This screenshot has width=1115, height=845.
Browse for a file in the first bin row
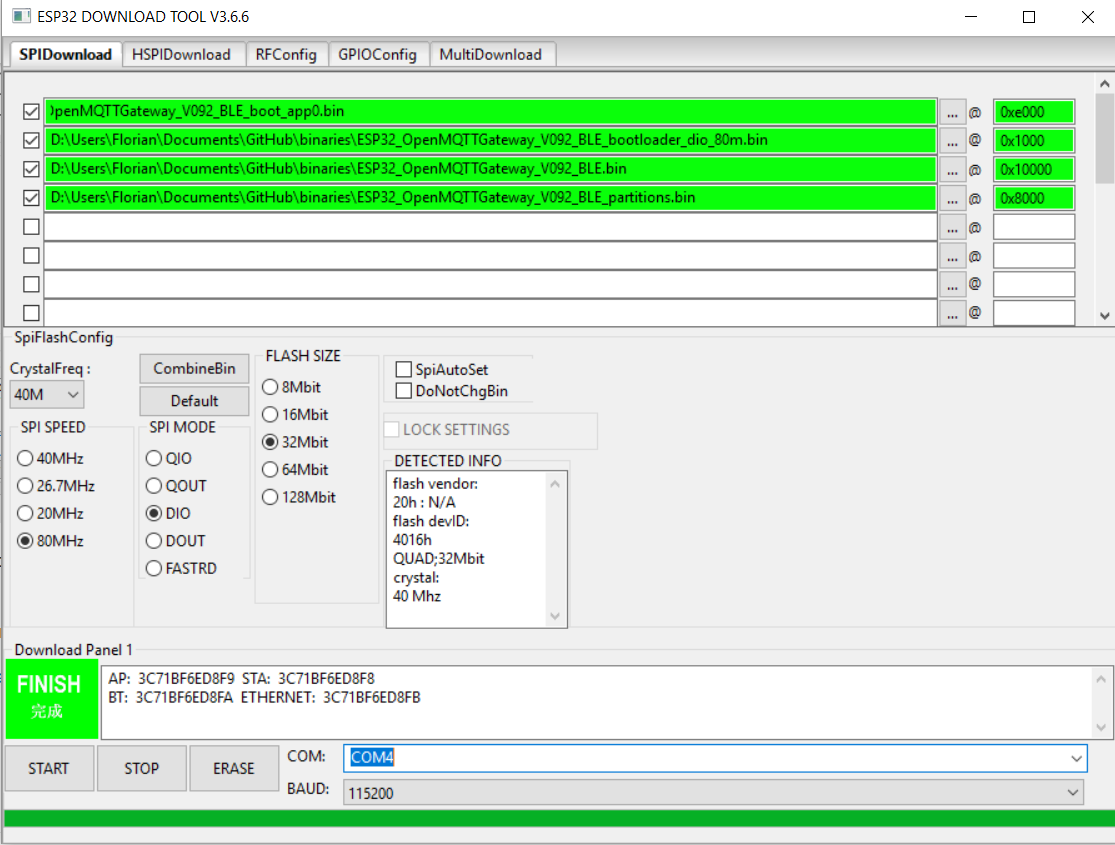[x=952, y=111]
